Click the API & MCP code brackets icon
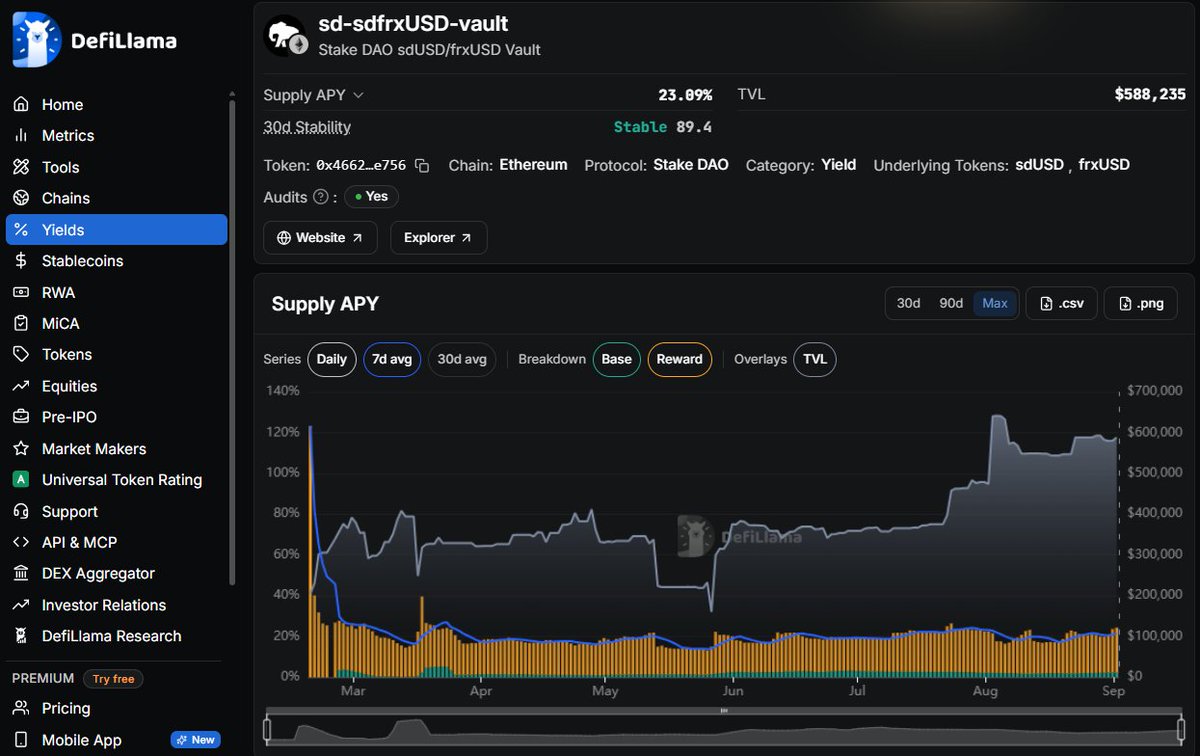1200x756 pixels. click(21, 542)
